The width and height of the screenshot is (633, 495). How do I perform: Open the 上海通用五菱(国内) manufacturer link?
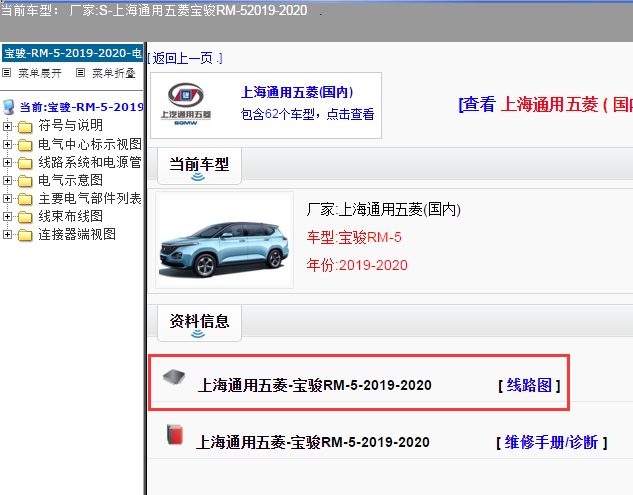pyautogui.click(x=297, y=92)
